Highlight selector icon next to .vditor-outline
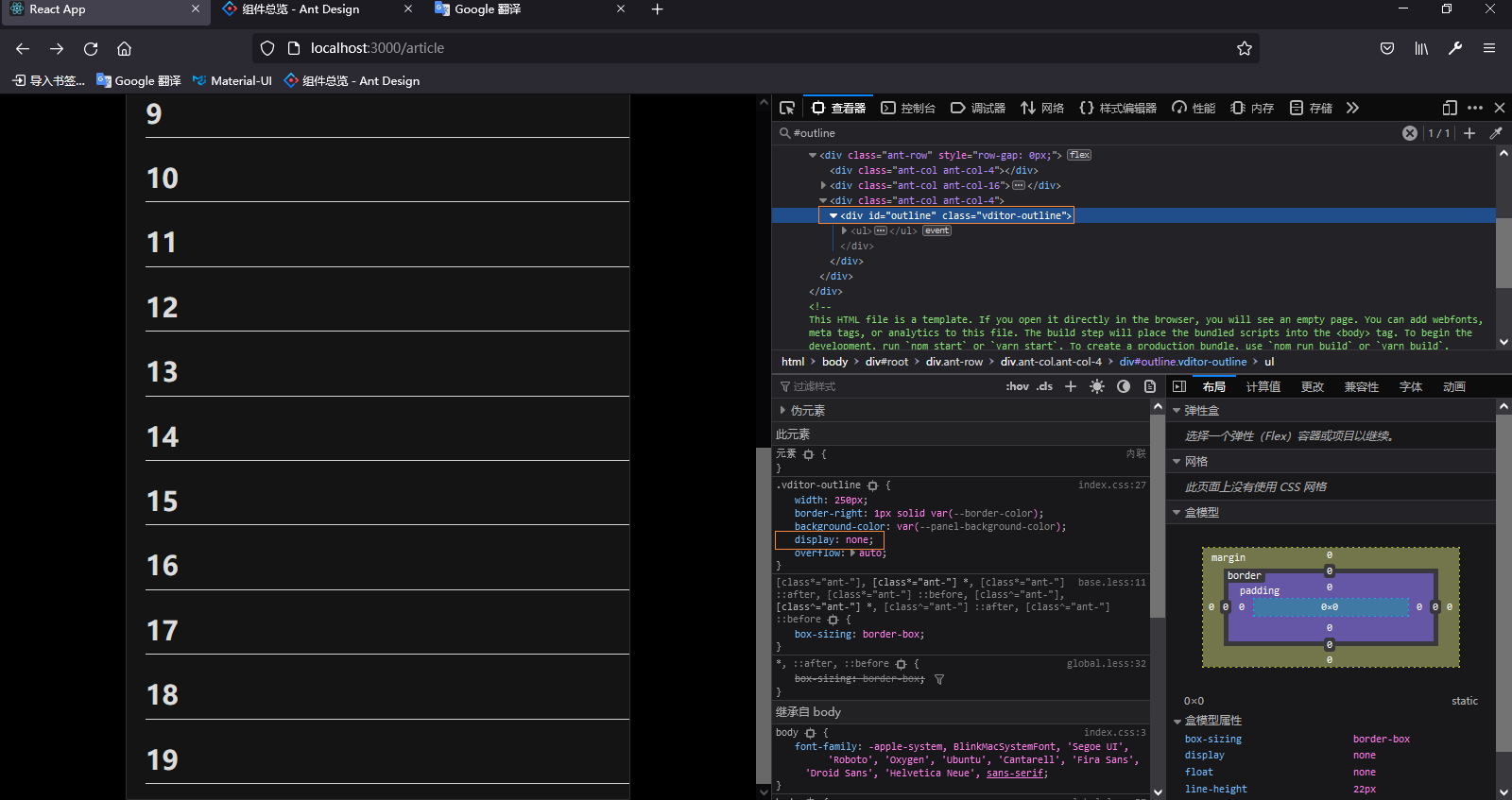The height and width of the screenshot is (800, 1512). tap(872, 485)
